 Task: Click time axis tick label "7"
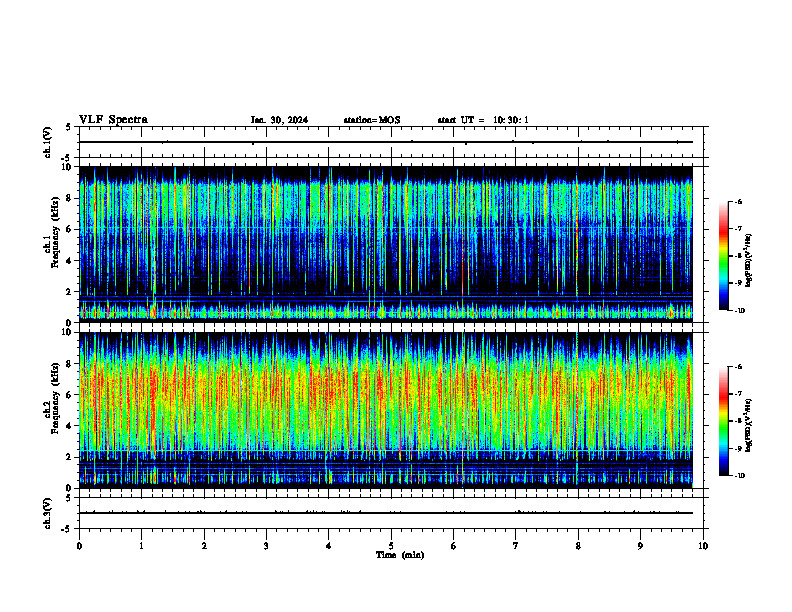coord(516,546)
